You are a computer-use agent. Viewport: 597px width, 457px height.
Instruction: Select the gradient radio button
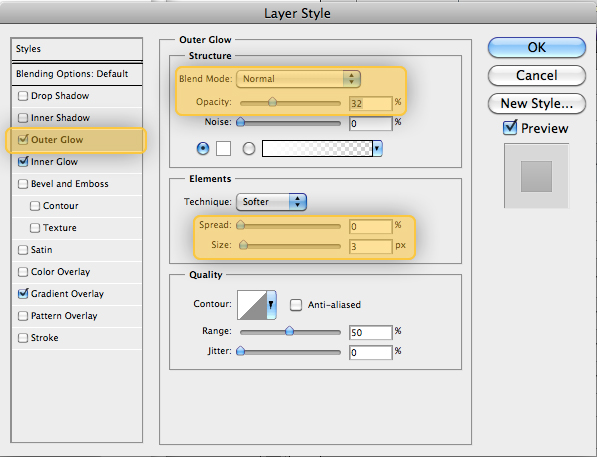tap(249, 149)
